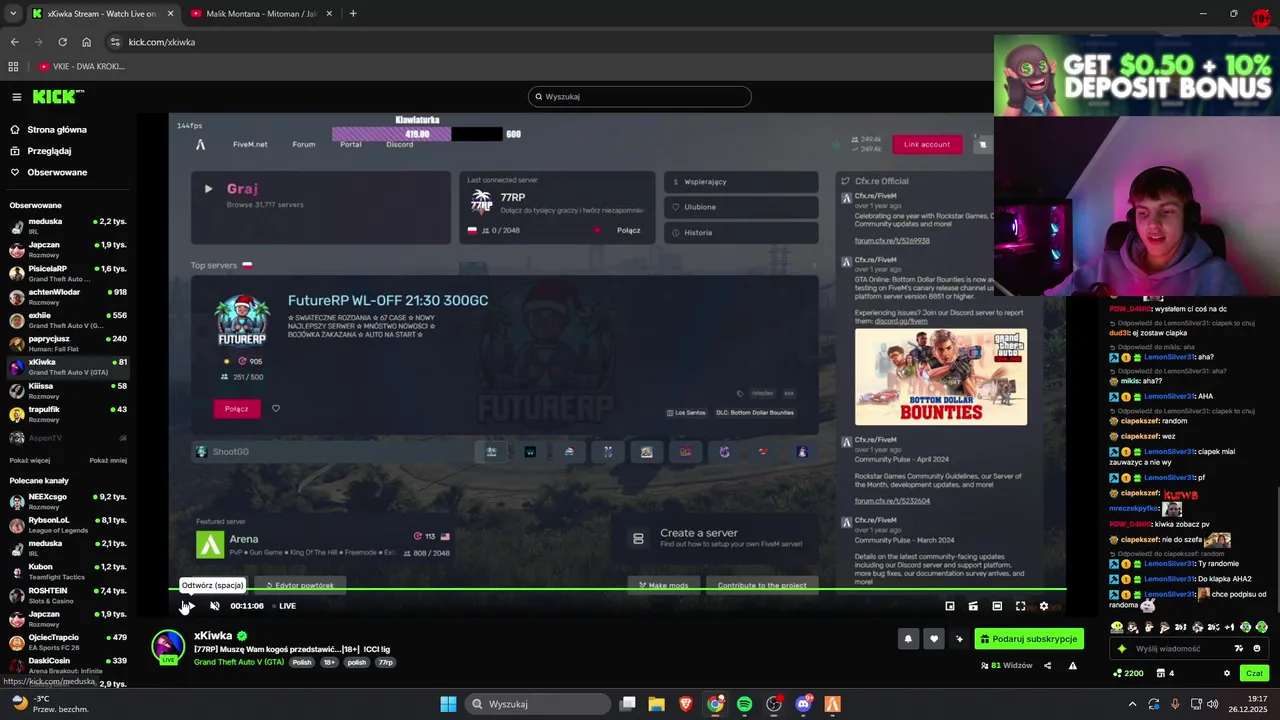Open a new browser tab
The image size is (1280, 720).
[x=353, y=14]
